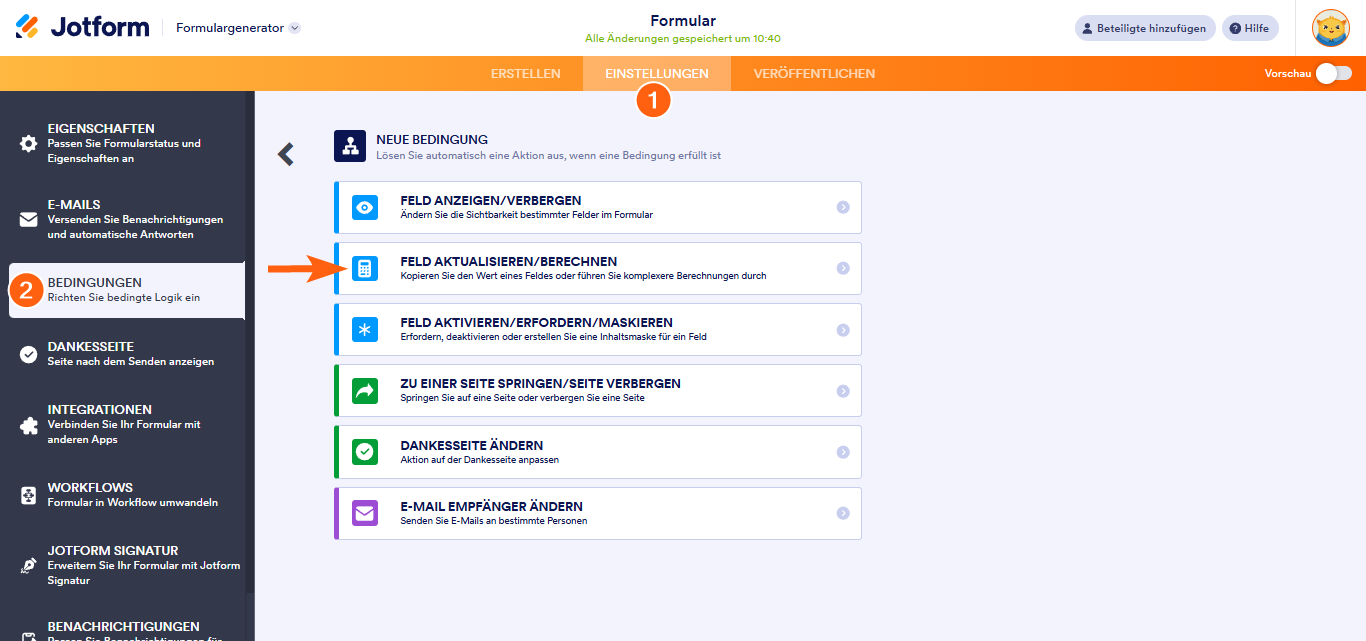Expand arrow on Dankesseite ändern row
Screen dimensions: 1366x641
(843, 452)
